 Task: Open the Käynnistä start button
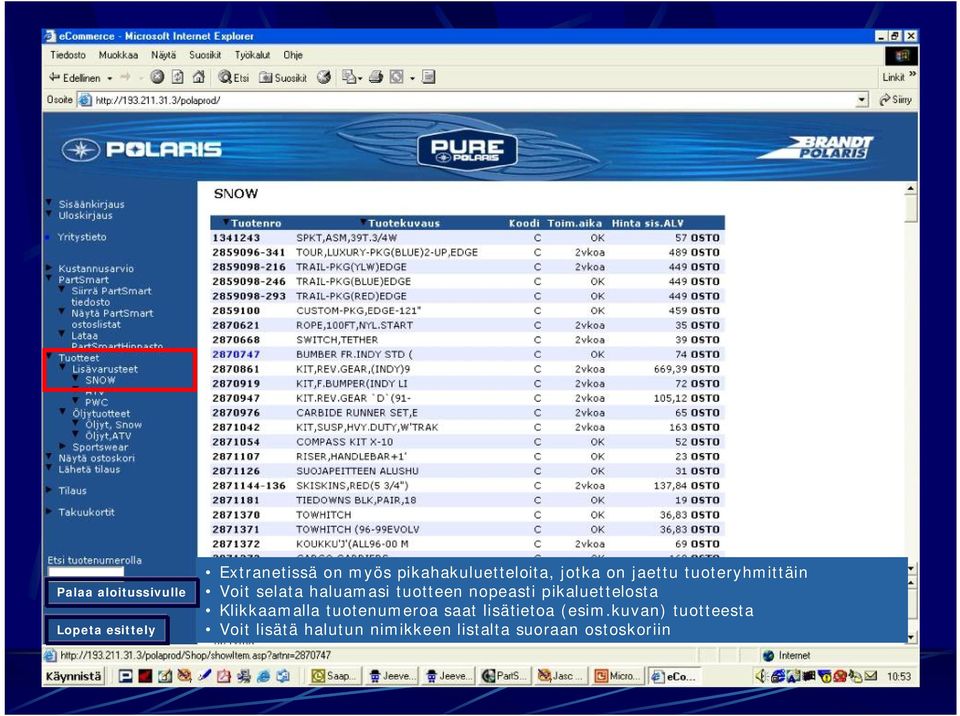[x=73, y=676]
